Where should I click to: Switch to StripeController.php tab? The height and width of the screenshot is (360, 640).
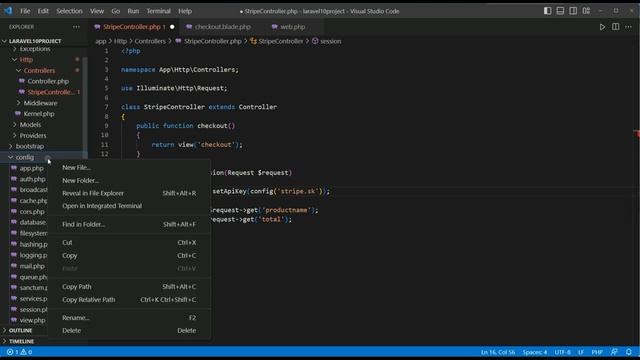pos(131,27)
